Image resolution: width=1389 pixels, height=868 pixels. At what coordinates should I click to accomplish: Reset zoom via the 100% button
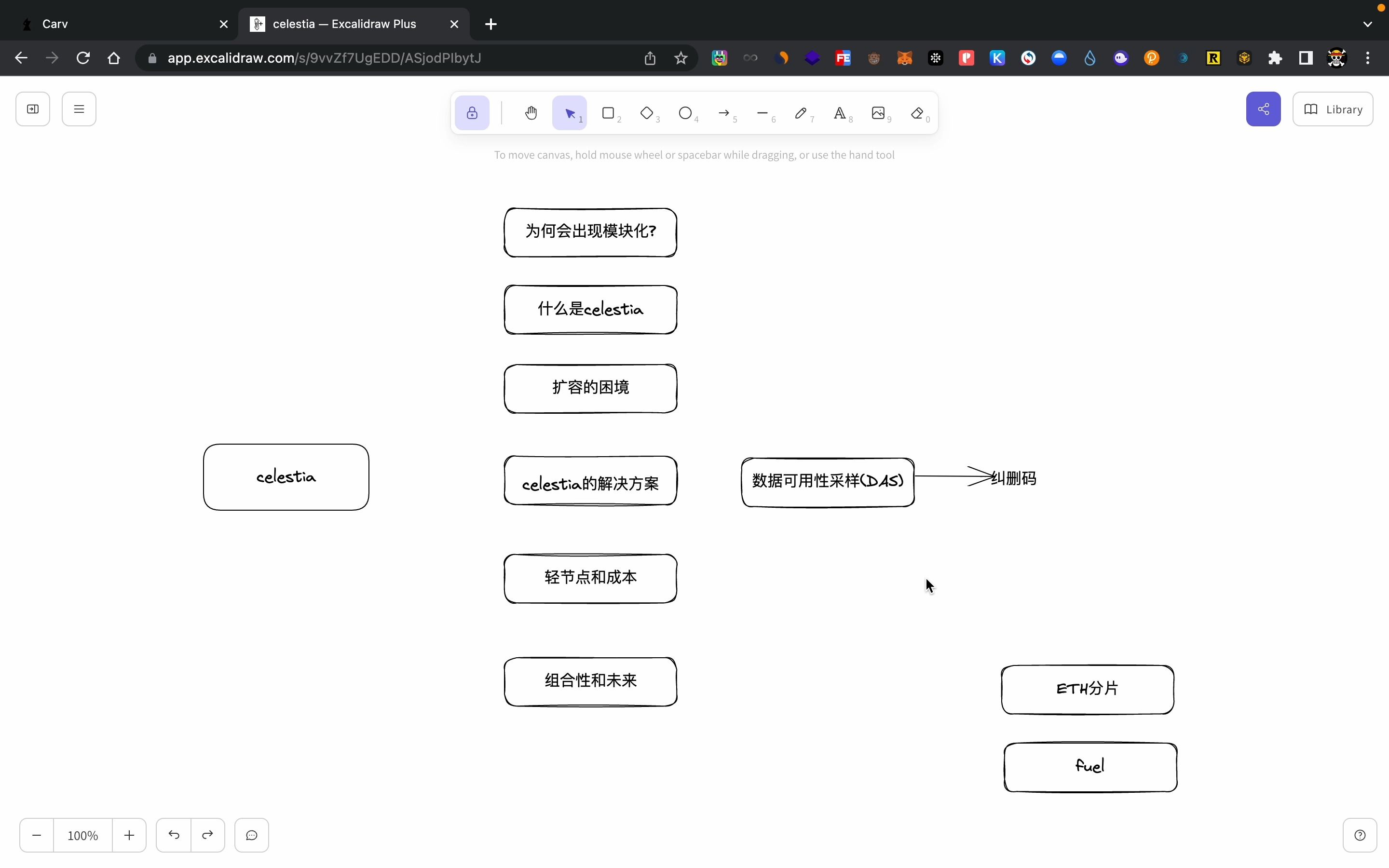click(x=82, y=835)
